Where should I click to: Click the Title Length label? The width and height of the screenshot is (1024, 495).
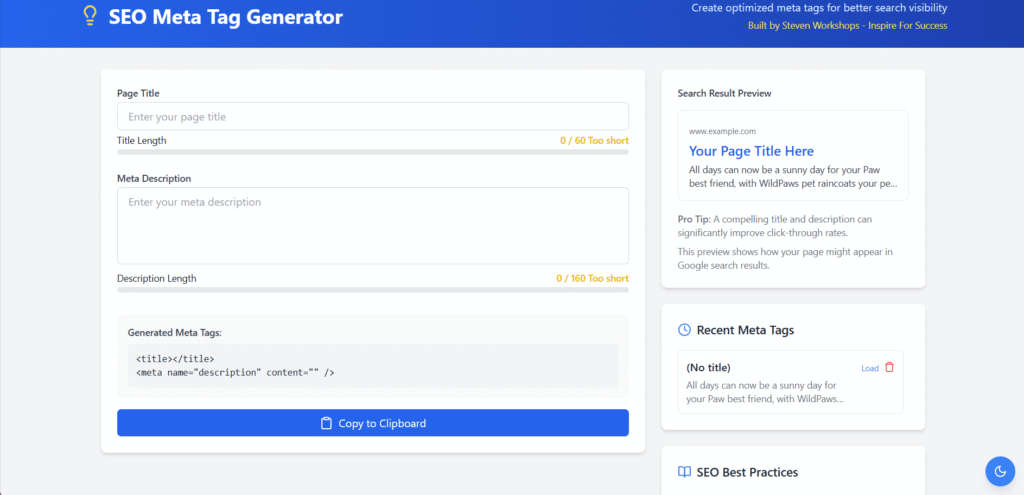[x=142, y=140]
